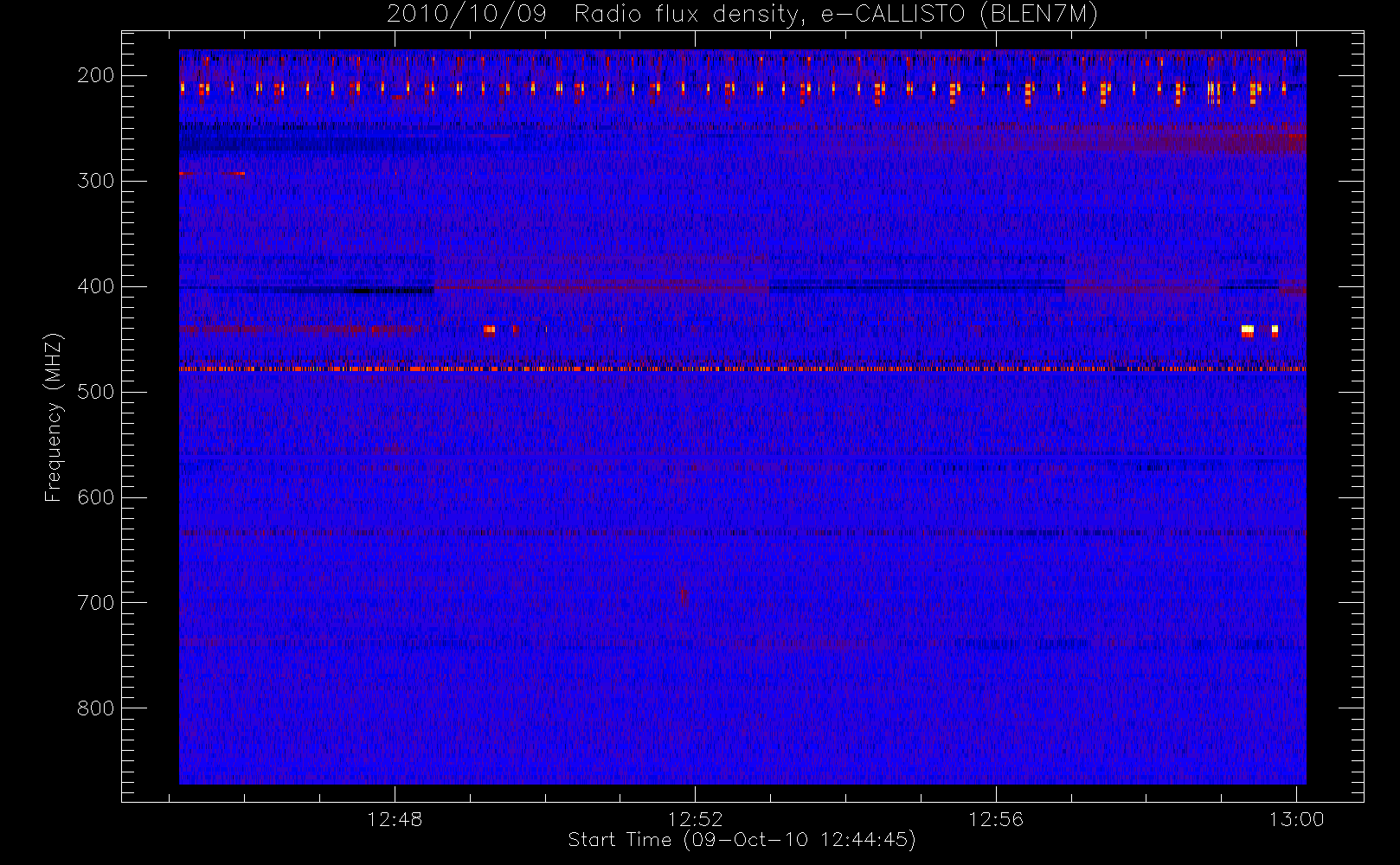Click the 200 frequency tick label

(x=95, y=75)
